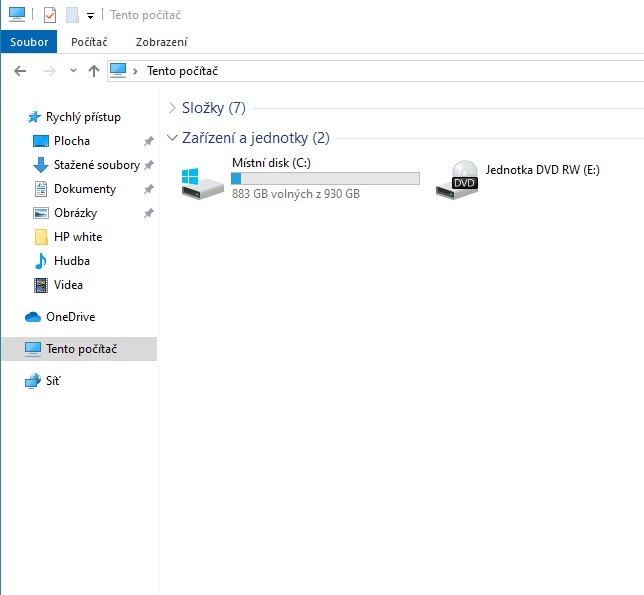Click the Dokumenty document icon
The height and width of the screenshot is (595, 644).
(41, 189)
